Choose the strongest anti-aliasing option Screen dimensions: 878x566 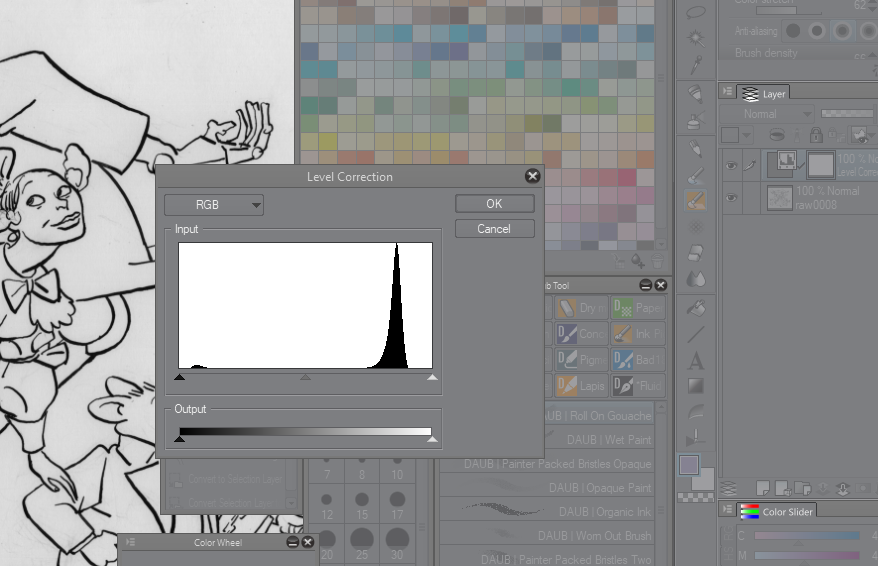[868, 31]
